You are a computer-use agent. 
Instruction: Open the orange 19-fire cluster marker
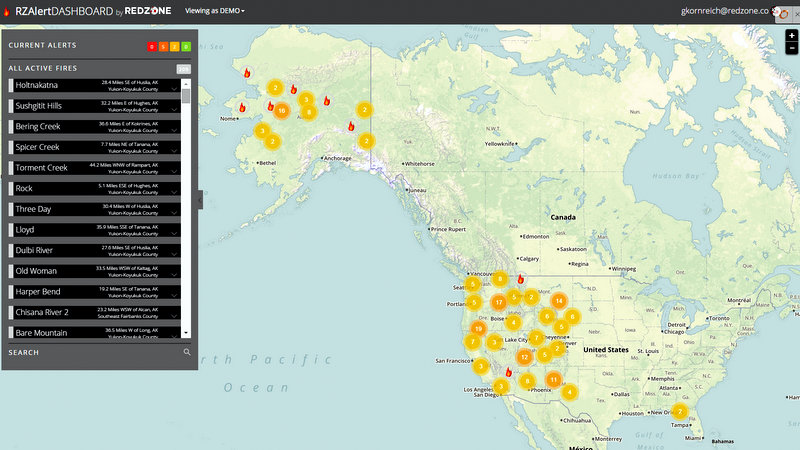[479, 329]
